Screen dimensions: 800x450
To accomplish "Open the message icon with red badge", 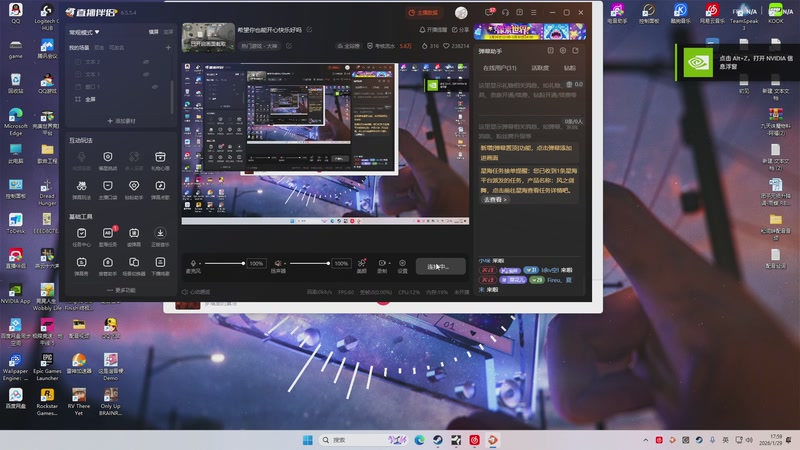I will click(x=490, y=12).
